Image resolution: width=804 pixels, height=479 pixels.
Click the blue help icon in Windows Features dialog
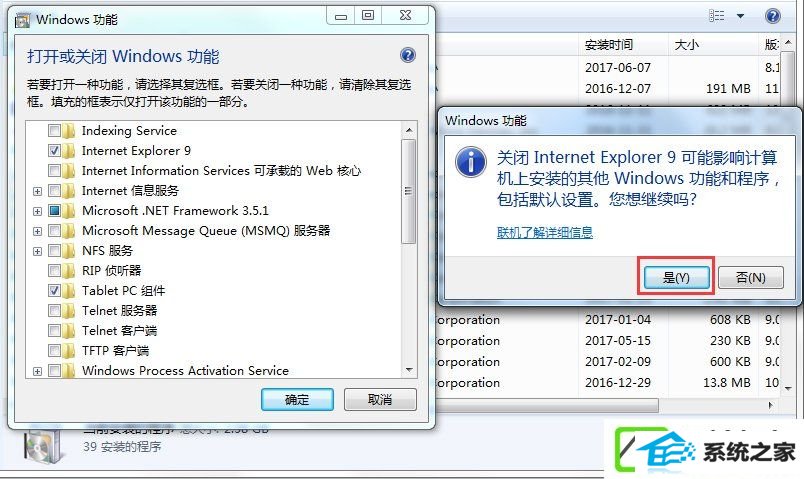click(x=408, y=55)
